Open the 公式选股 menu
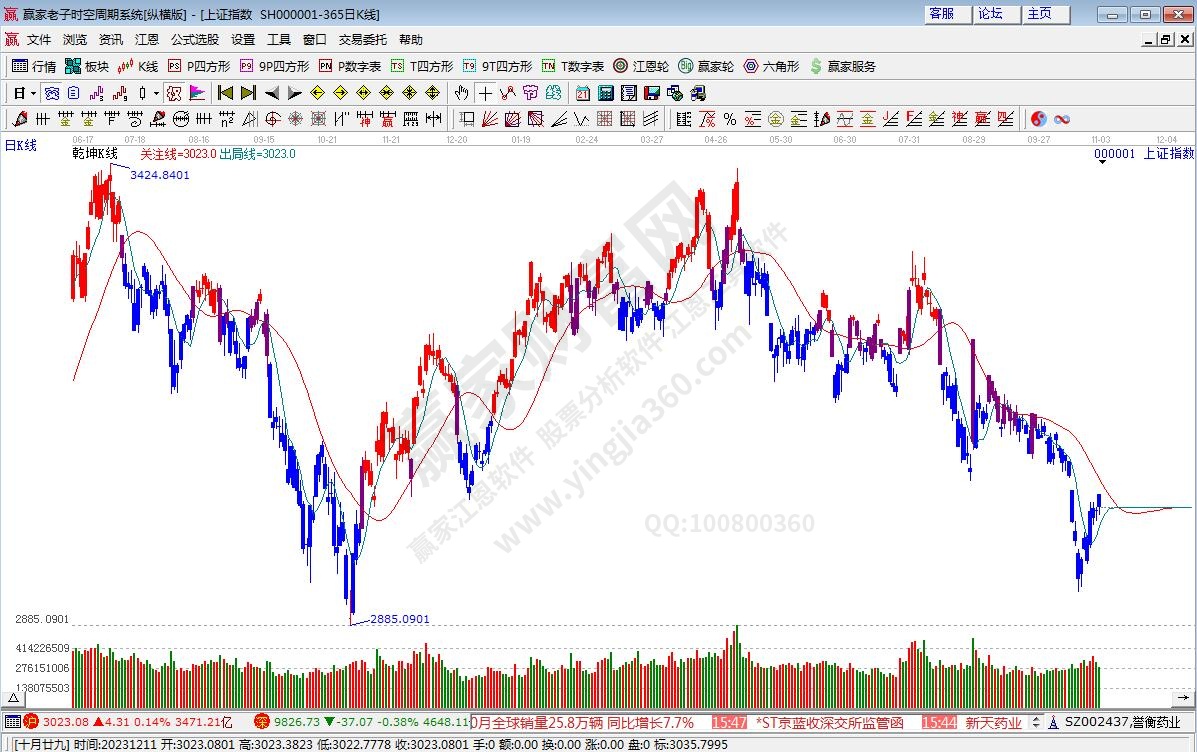1197x752 pixels. pyautogui.click(x=194, y=40)
